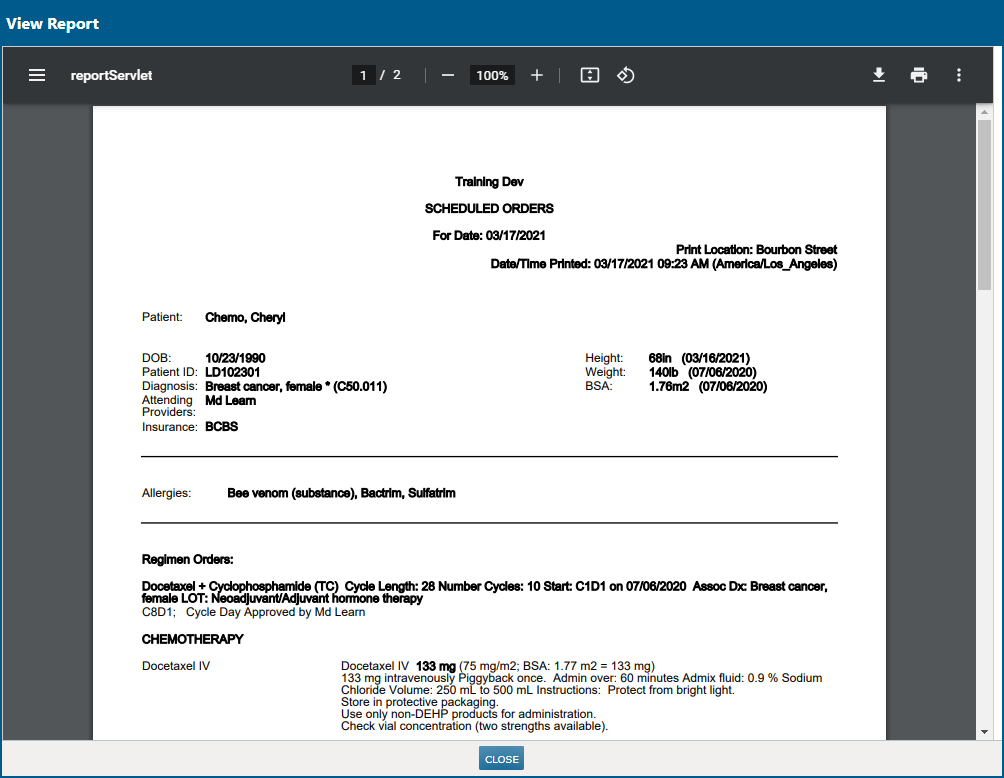The height and width of the screenshot is (778, 1004).
Task: Rotate the report page clockwise
Action: click(x=627, y=74)
